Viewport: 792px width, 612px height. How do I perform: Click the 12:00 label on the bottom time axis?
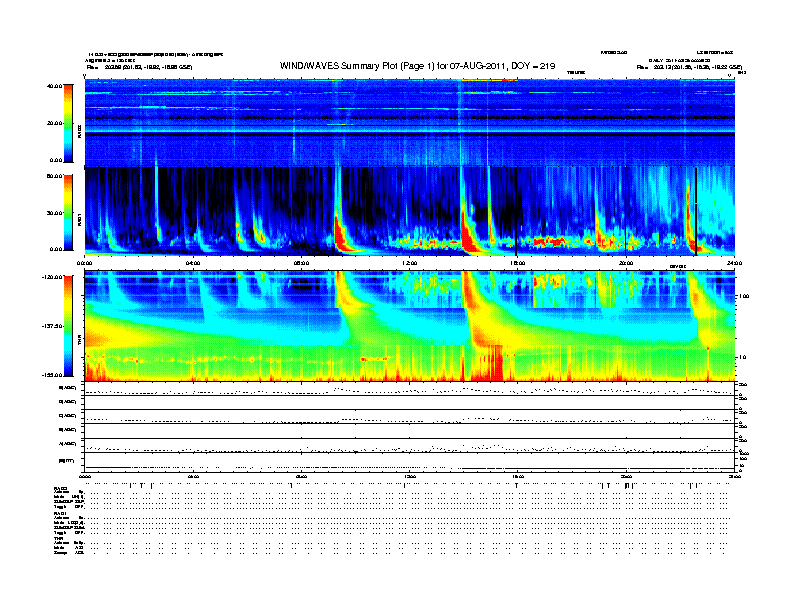[410, 476]
